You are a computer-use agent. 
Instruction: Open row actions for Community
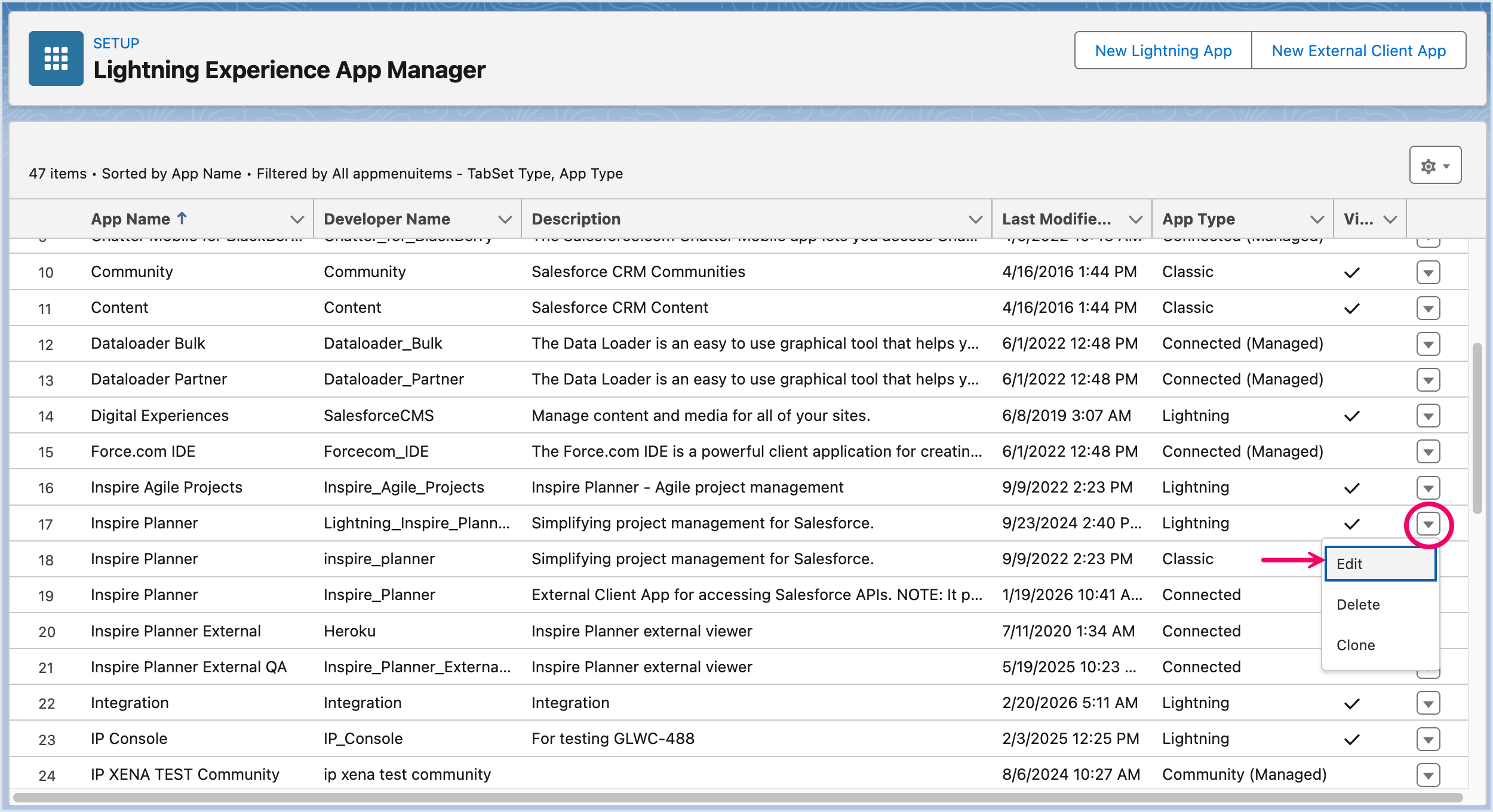coord(1428,272)
